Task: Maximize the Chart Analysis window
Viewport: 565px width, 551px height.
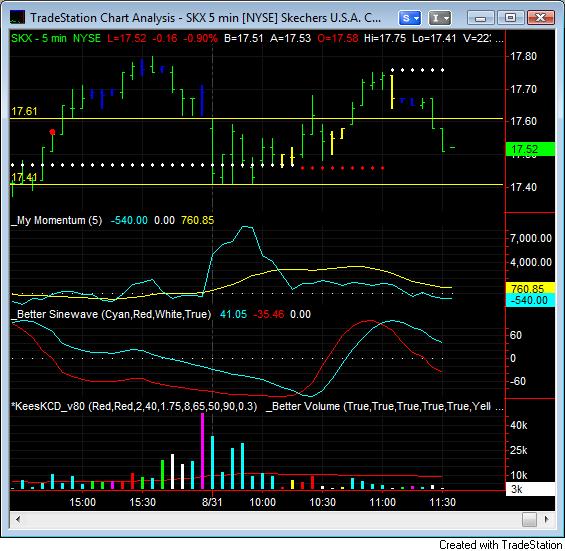Action: point(510,18)
